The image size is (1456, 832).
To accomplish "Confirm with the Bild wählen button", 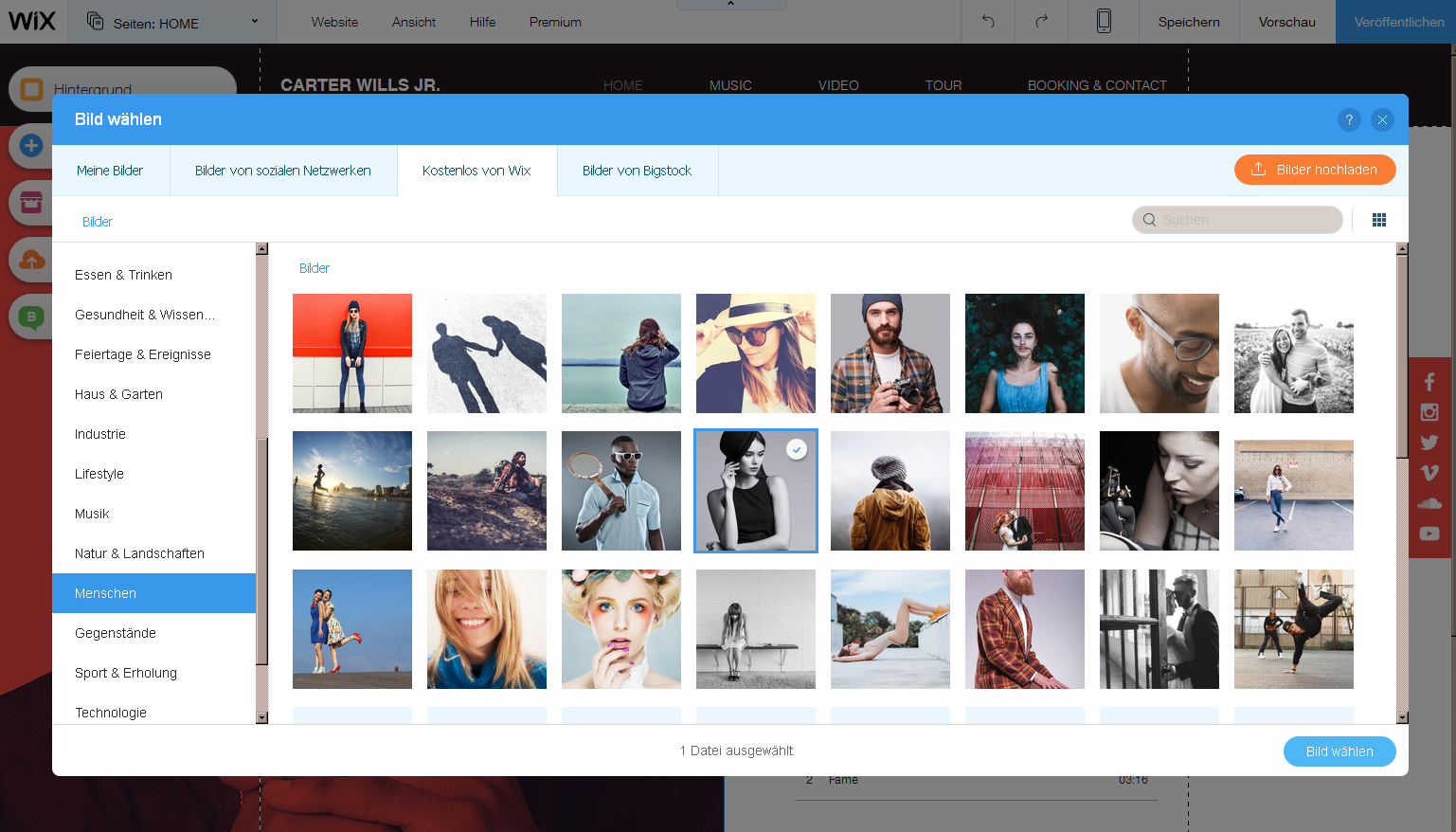I will pyautogui.click(x=1339, y=751).
